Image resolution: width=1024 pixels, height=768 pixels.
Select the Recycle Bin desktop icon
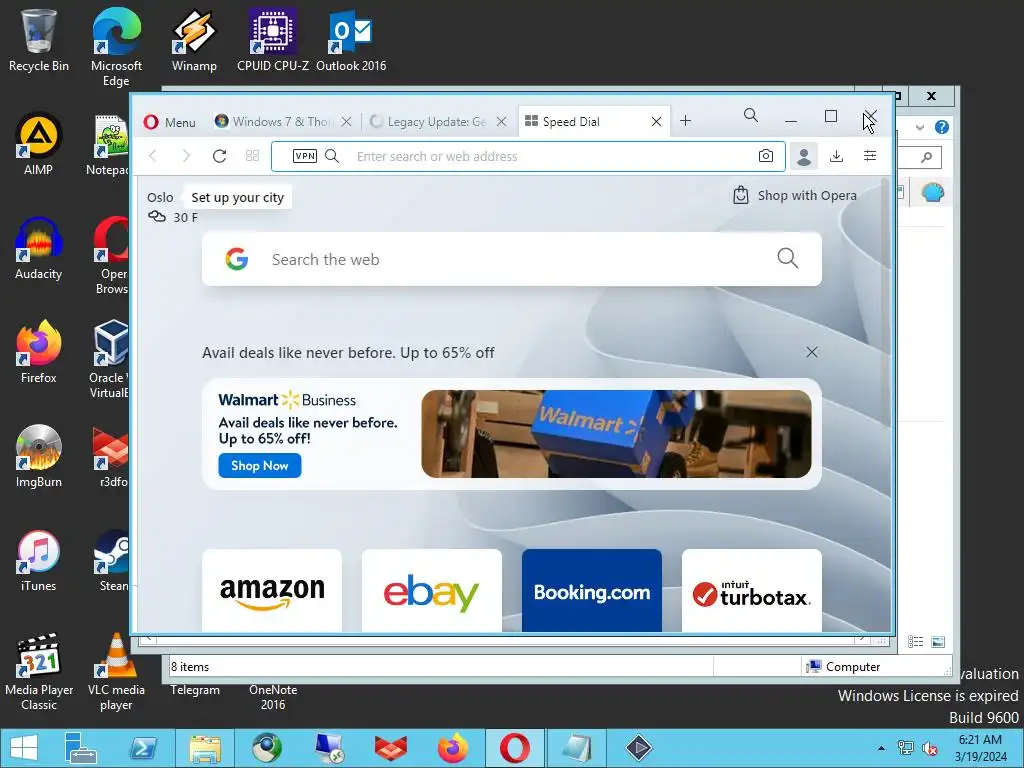[39, 40]
